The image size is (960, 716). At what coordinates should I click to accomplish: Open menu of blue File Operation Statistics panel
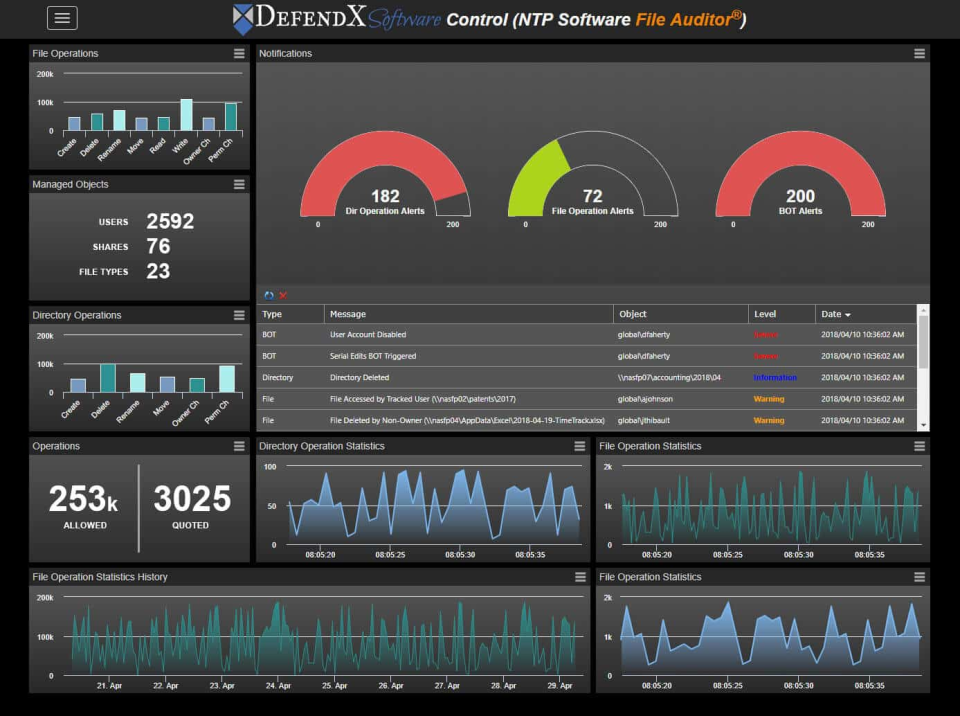point(920,577)
